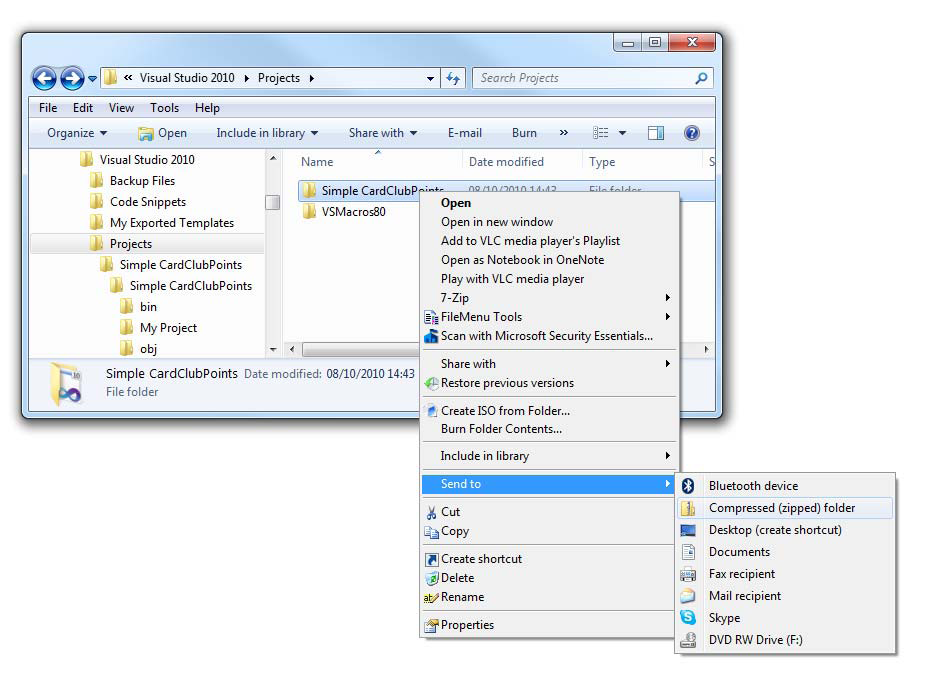Click the Burn toolbar button
952x679 pixels.
click(524, 133)
